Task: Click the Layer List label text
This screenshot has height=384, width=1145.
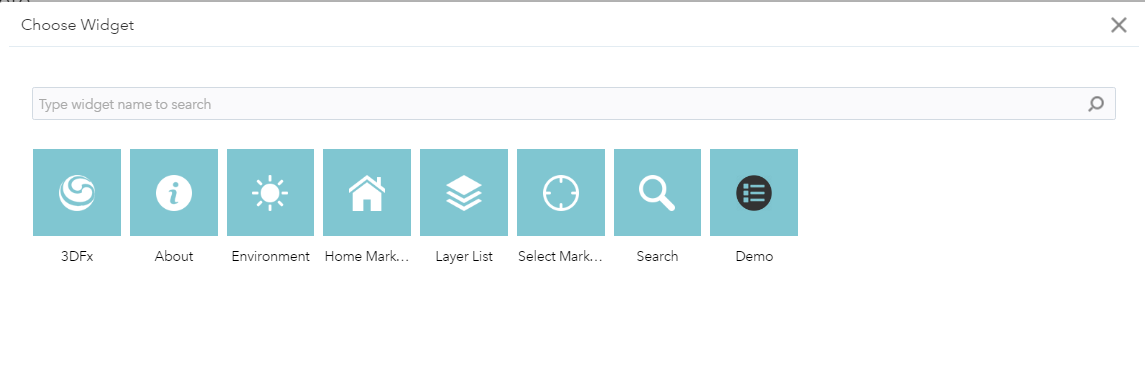Action: (x=464, y=256)
